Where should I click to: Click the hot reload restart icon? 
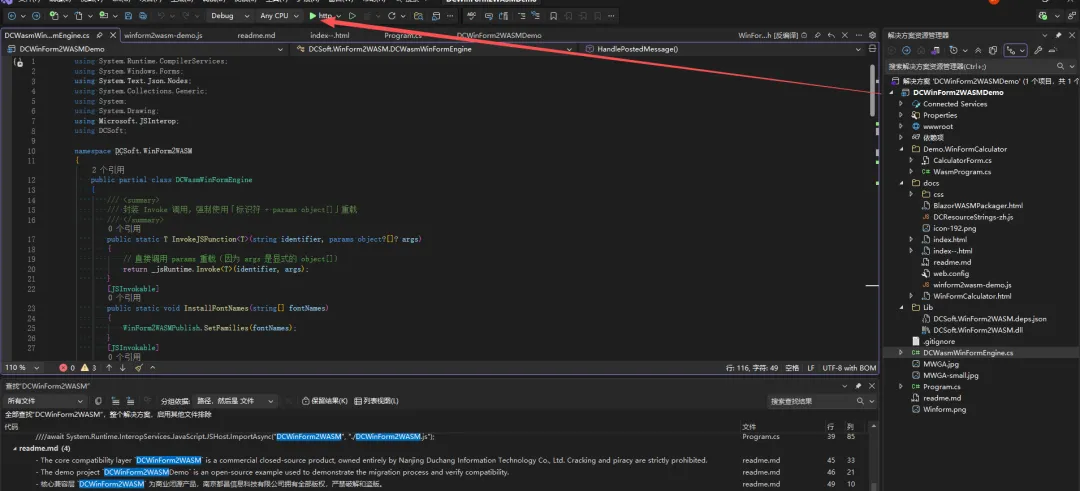coord(391,15)
